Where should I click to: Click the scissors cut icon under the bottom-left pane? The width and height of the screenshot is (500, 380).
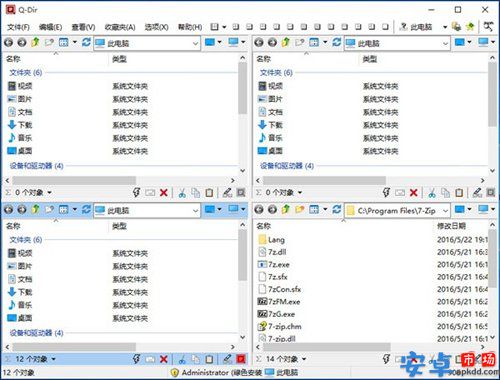pos(182,359)
